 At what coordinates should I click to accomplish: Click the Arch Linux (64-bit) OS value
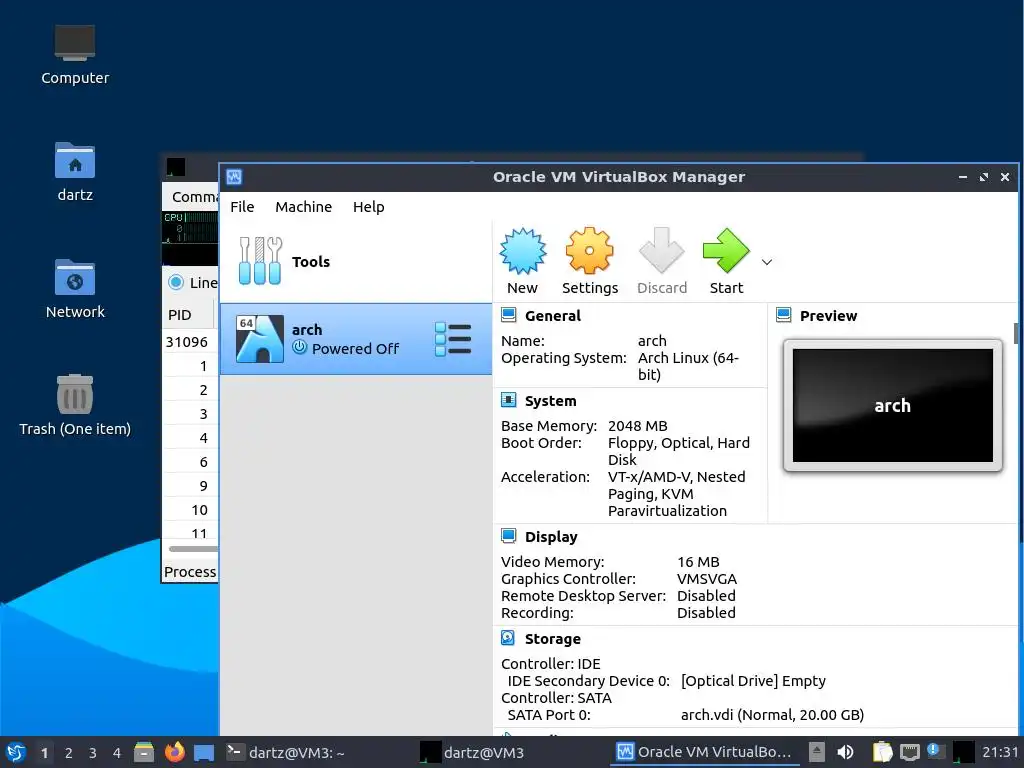point(688,366)
